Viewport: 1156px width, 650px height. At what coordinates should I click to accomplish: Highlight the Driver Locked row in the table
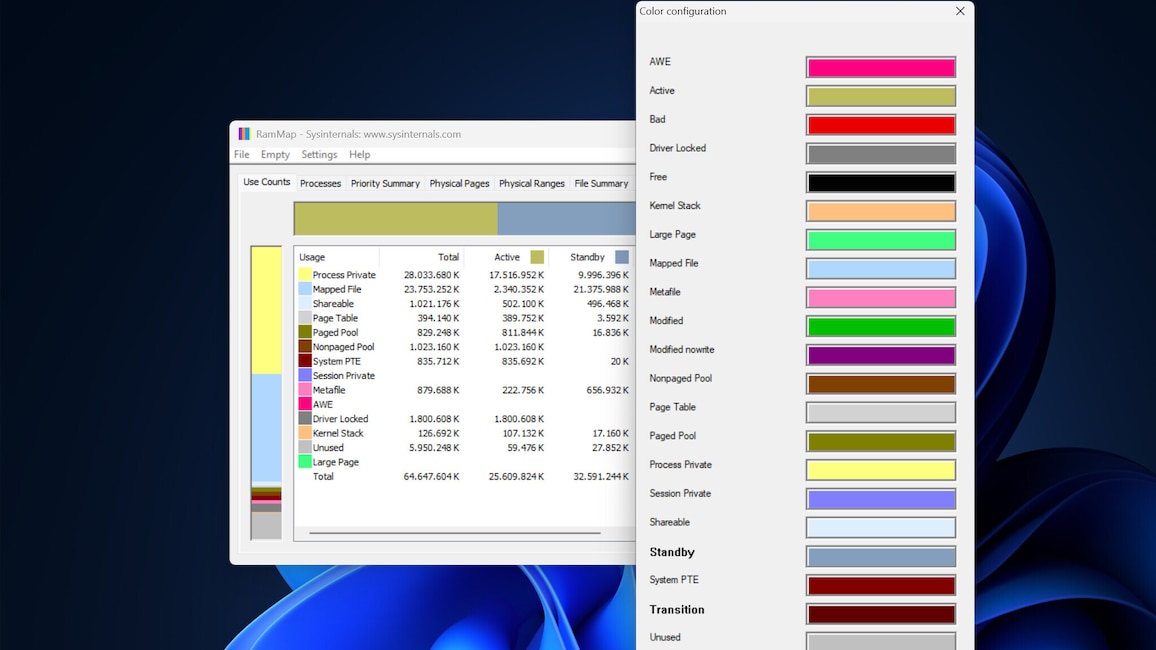[464, 419]
